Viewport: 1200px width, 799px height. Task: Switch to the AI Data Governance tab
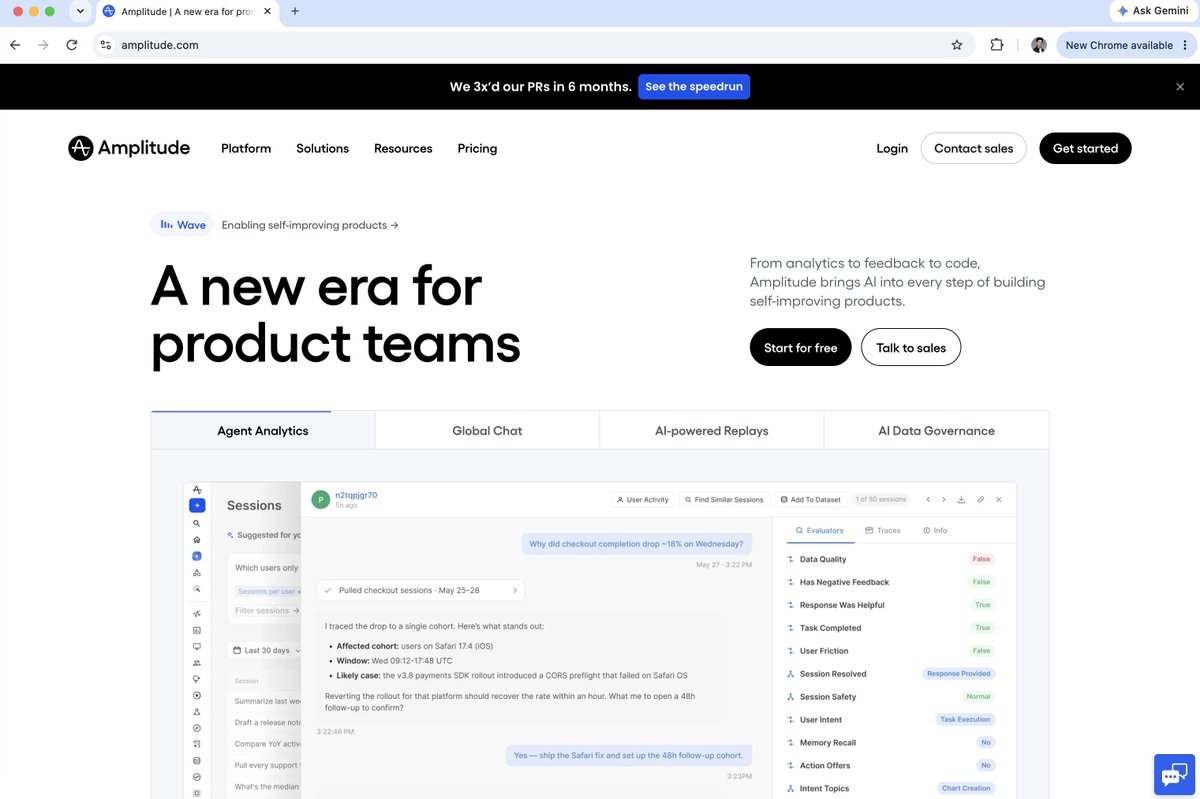tap(936, 430)
